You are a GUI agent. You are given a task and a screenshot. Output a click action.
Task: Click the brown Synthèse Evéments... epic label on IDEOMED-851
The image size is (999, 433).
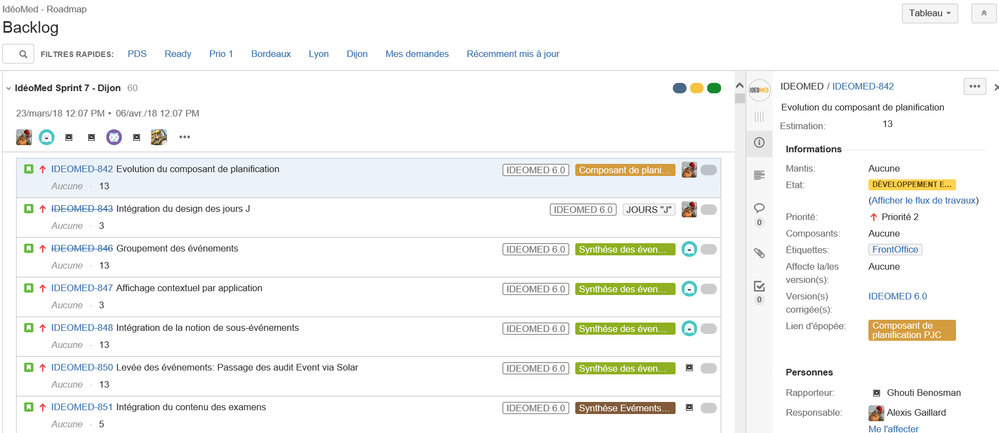click(625, 408)
